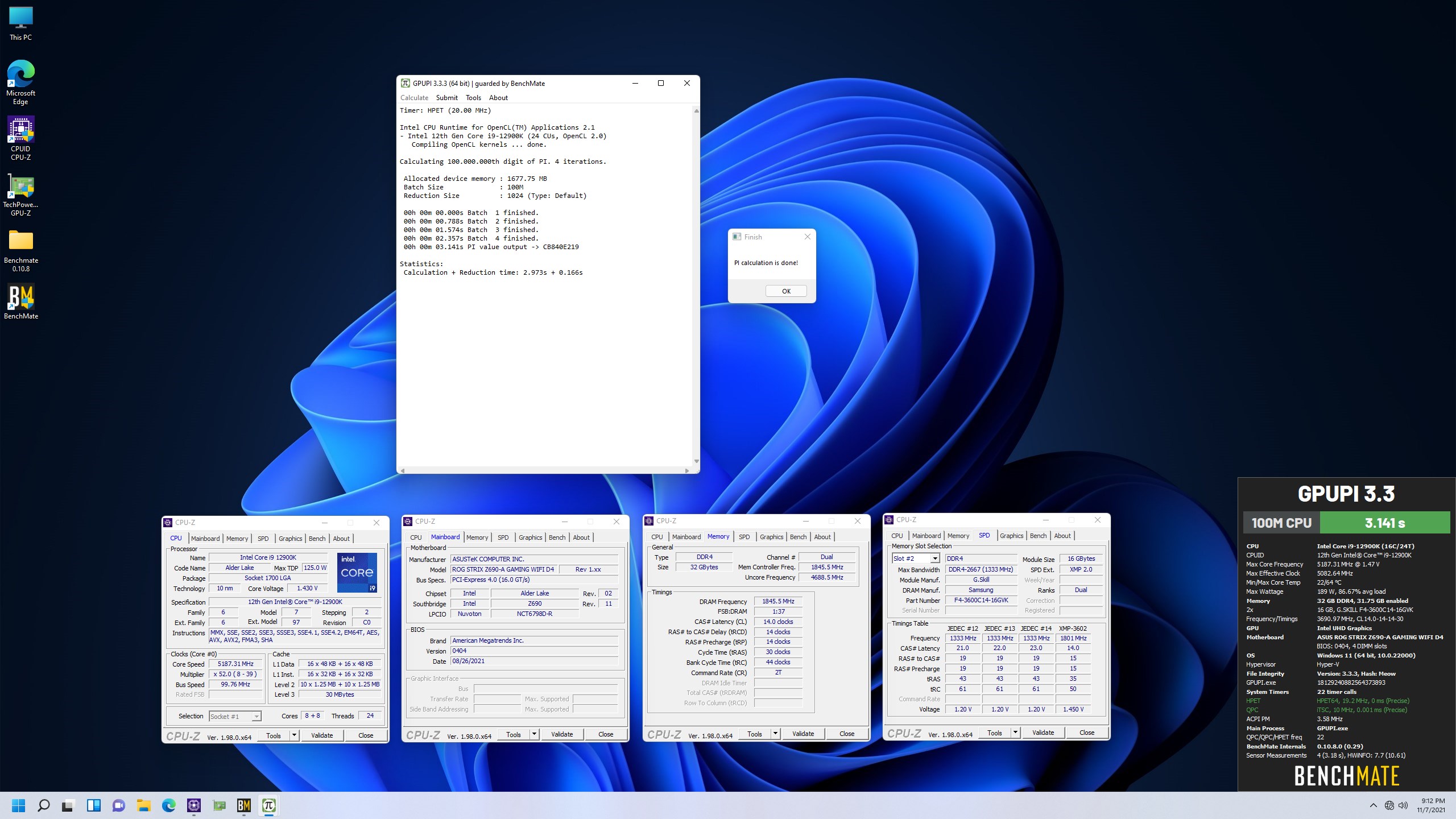Click DRAM Frequency 1845.5 MHz value

[778, 601]
